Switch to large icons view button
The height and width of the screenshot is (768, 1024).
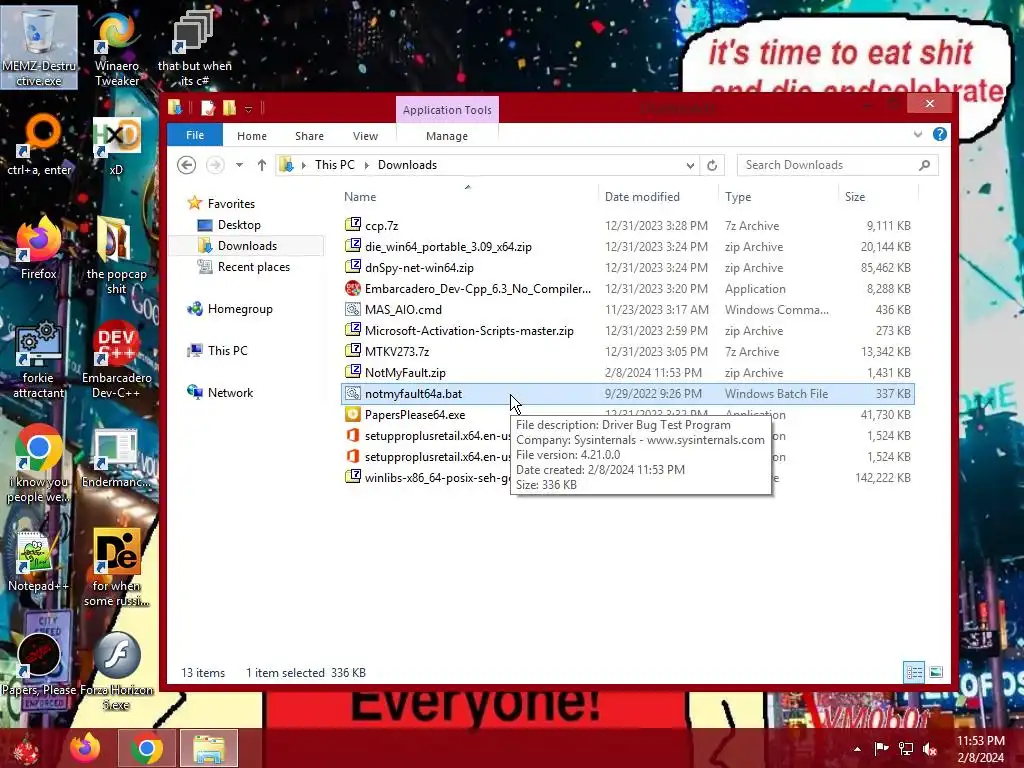coord(936,672)
